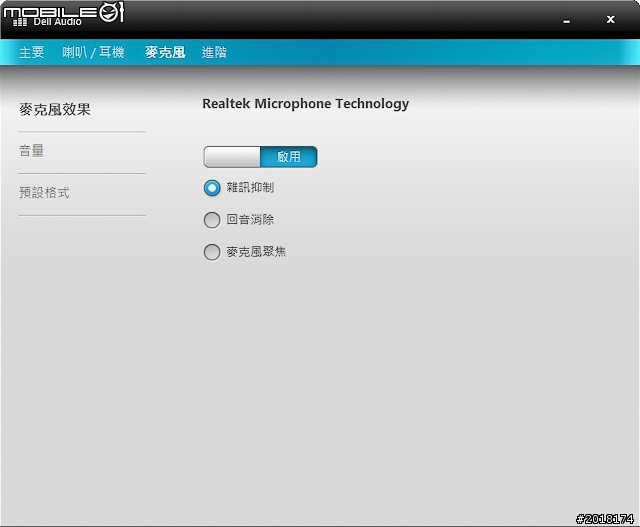Switch to the 主要 tab

(31, 52)
